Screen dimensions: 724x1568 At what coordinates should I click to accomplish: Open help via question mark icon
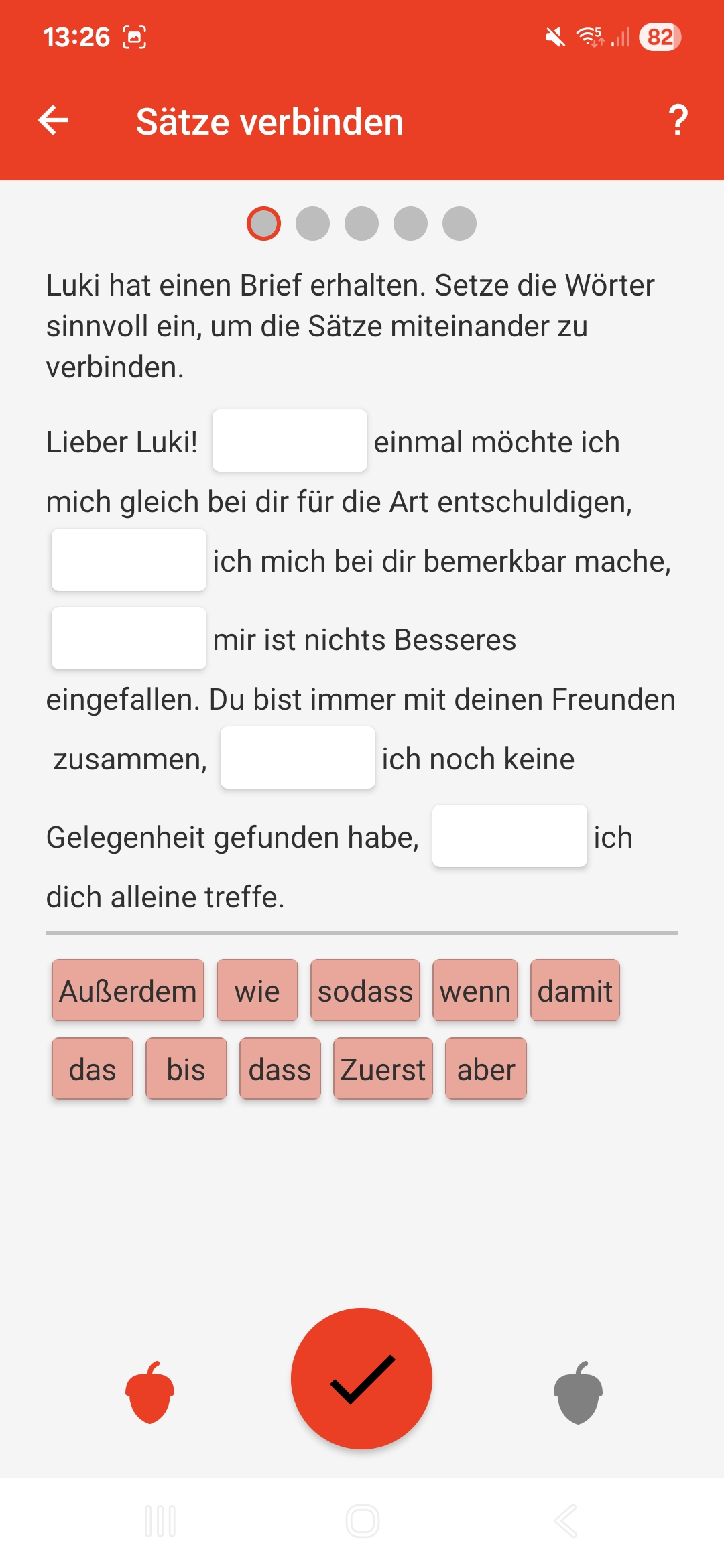pyautogui.click(x=678, y=121)
